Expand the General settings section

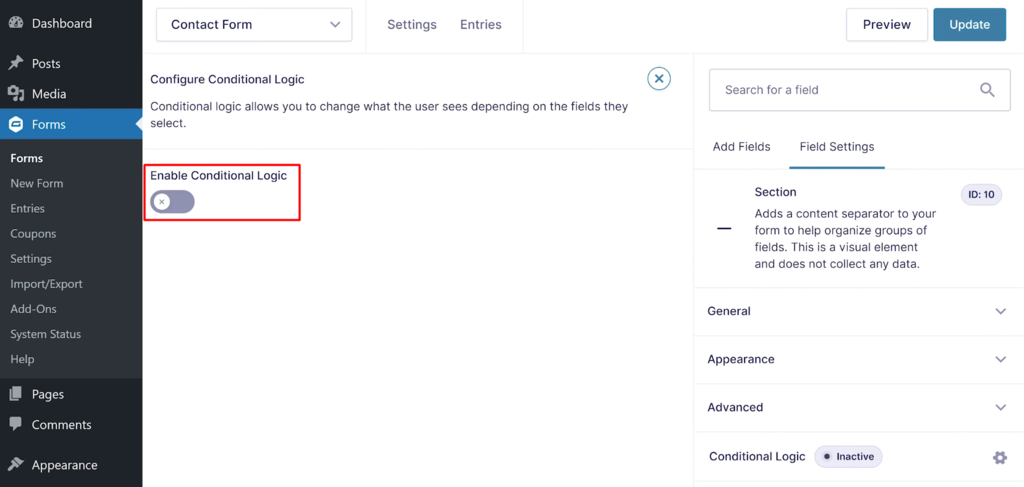coord(1000,311)
